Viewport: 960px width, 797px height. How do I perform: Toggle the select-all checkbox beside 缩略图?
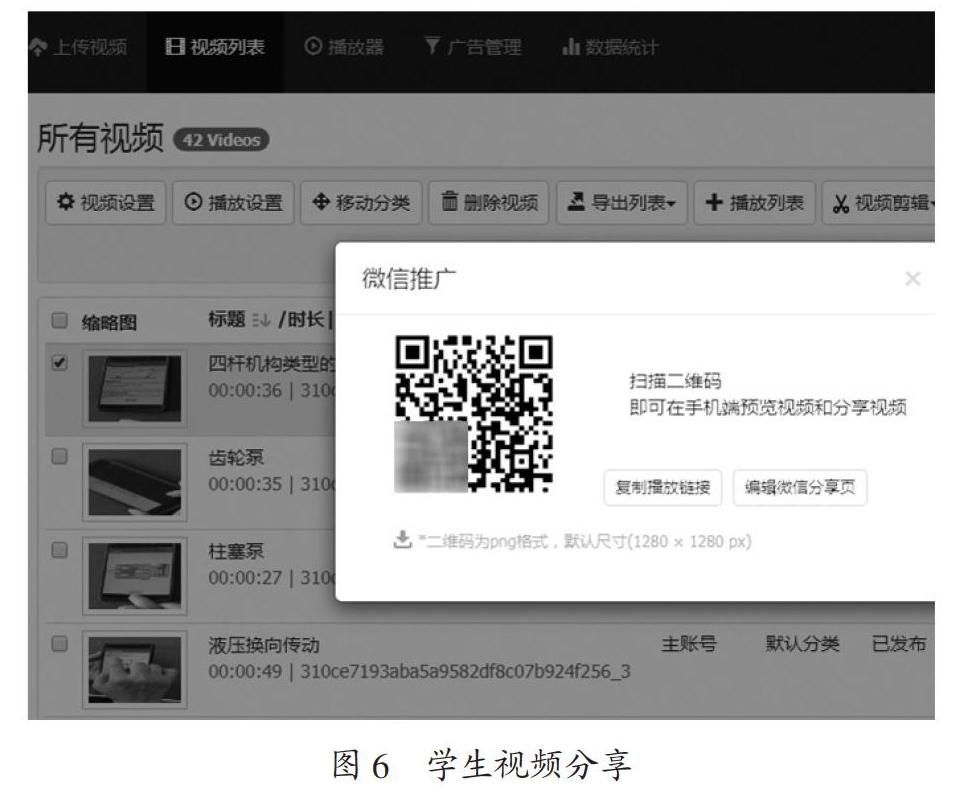click(59, 320)
